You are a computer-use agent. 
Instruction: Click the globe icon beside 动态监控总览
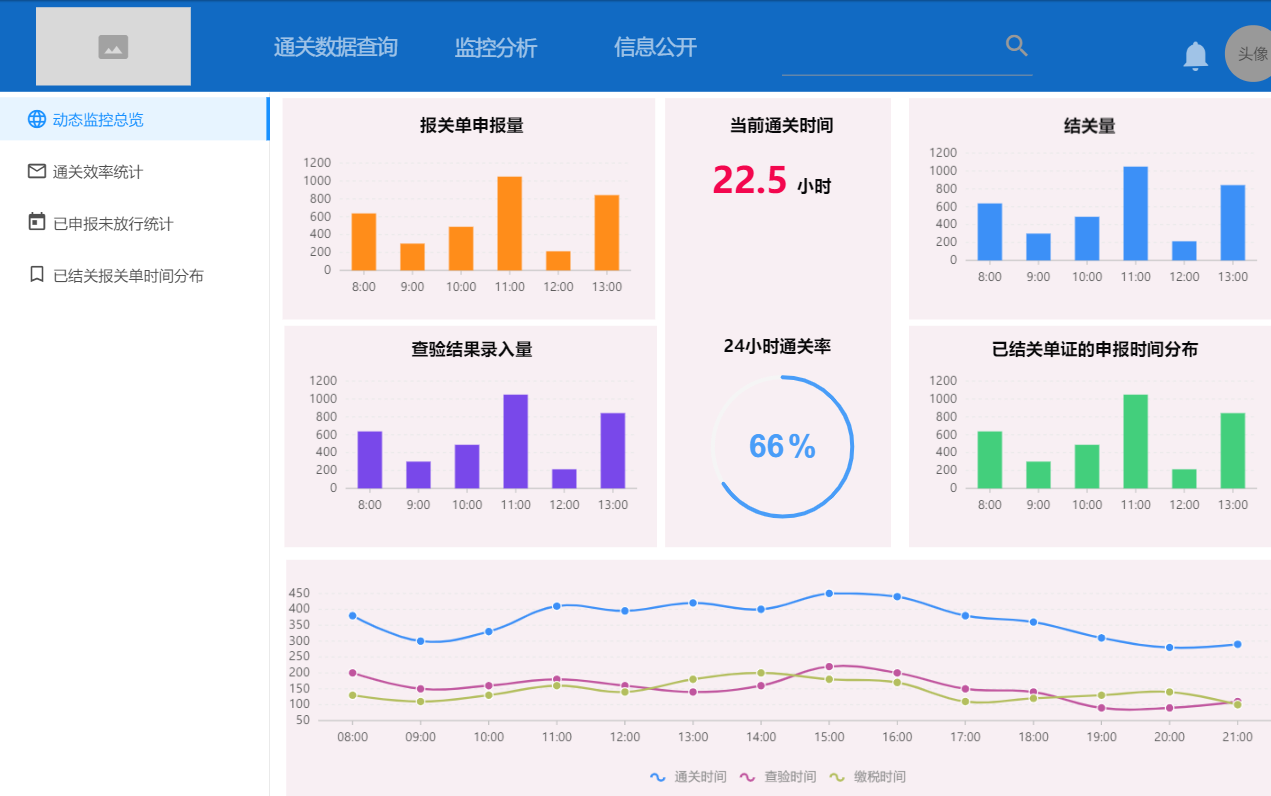click(37, 119)
